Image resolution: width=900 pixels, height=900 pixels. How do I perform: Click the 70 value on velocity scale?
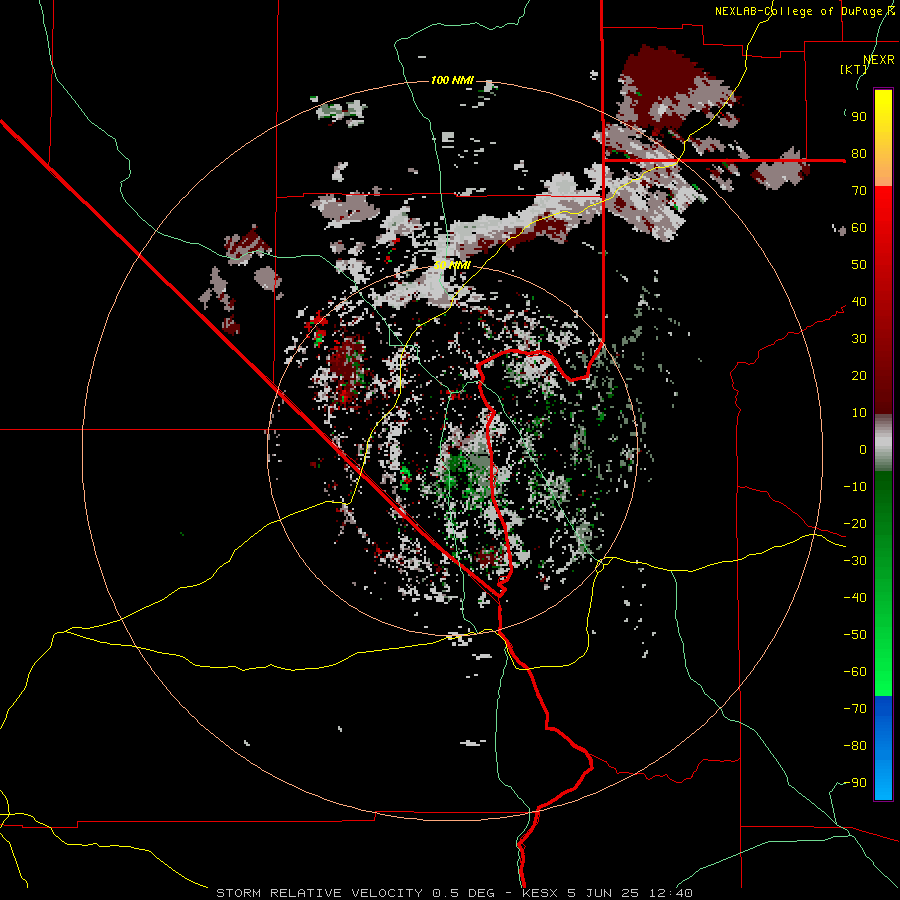pos(859,191)
